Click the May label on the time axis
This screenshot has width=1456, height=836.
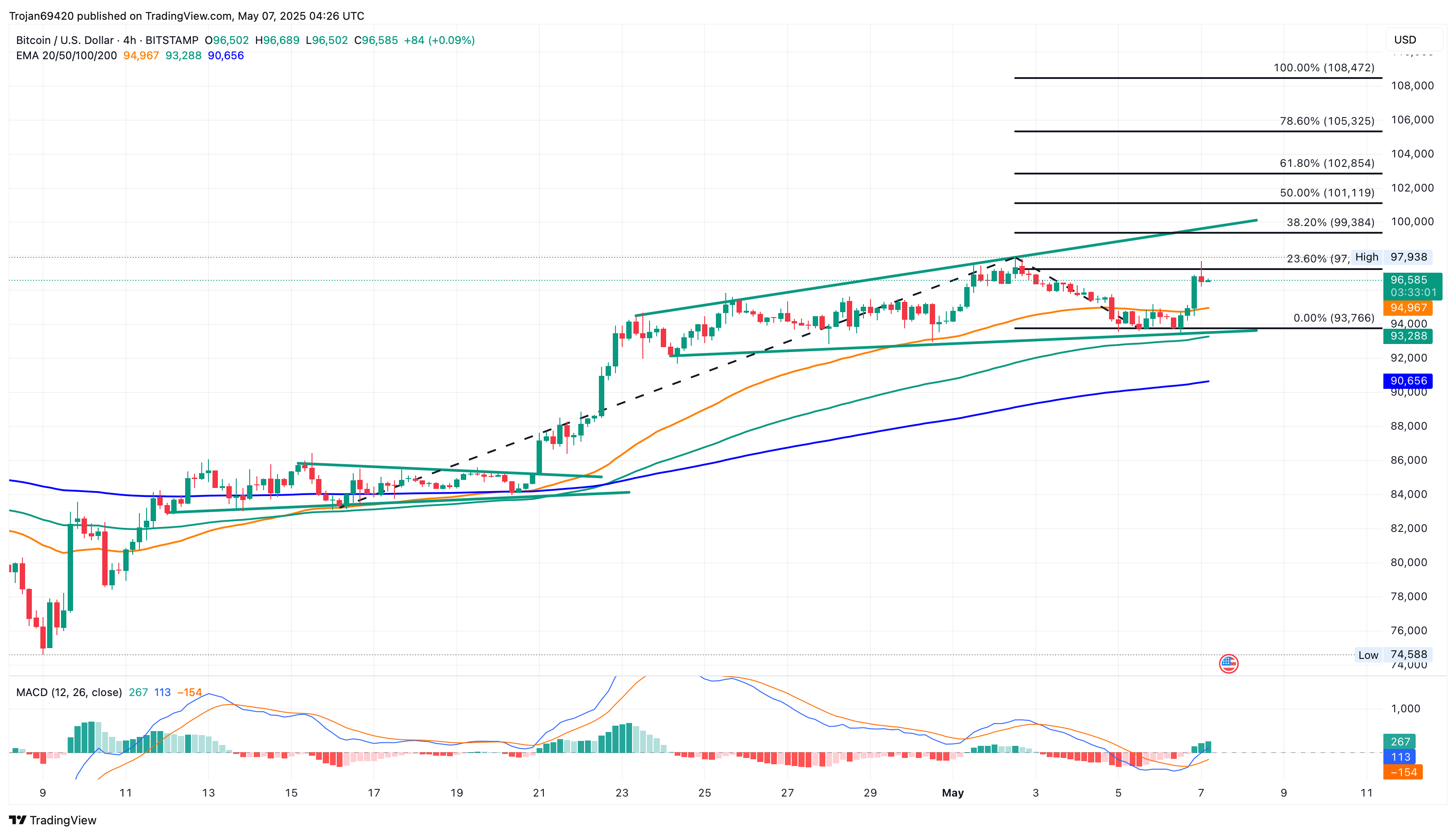point(953,793)
